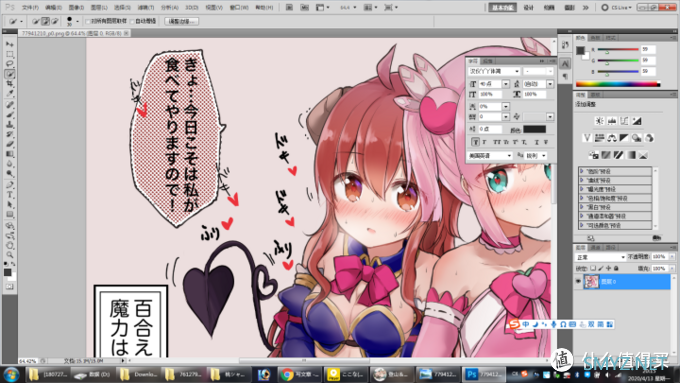Viewport: 680px width, 383px height.
Task: Click the Color Balance adjustment icon
Action: pos(612,138)
